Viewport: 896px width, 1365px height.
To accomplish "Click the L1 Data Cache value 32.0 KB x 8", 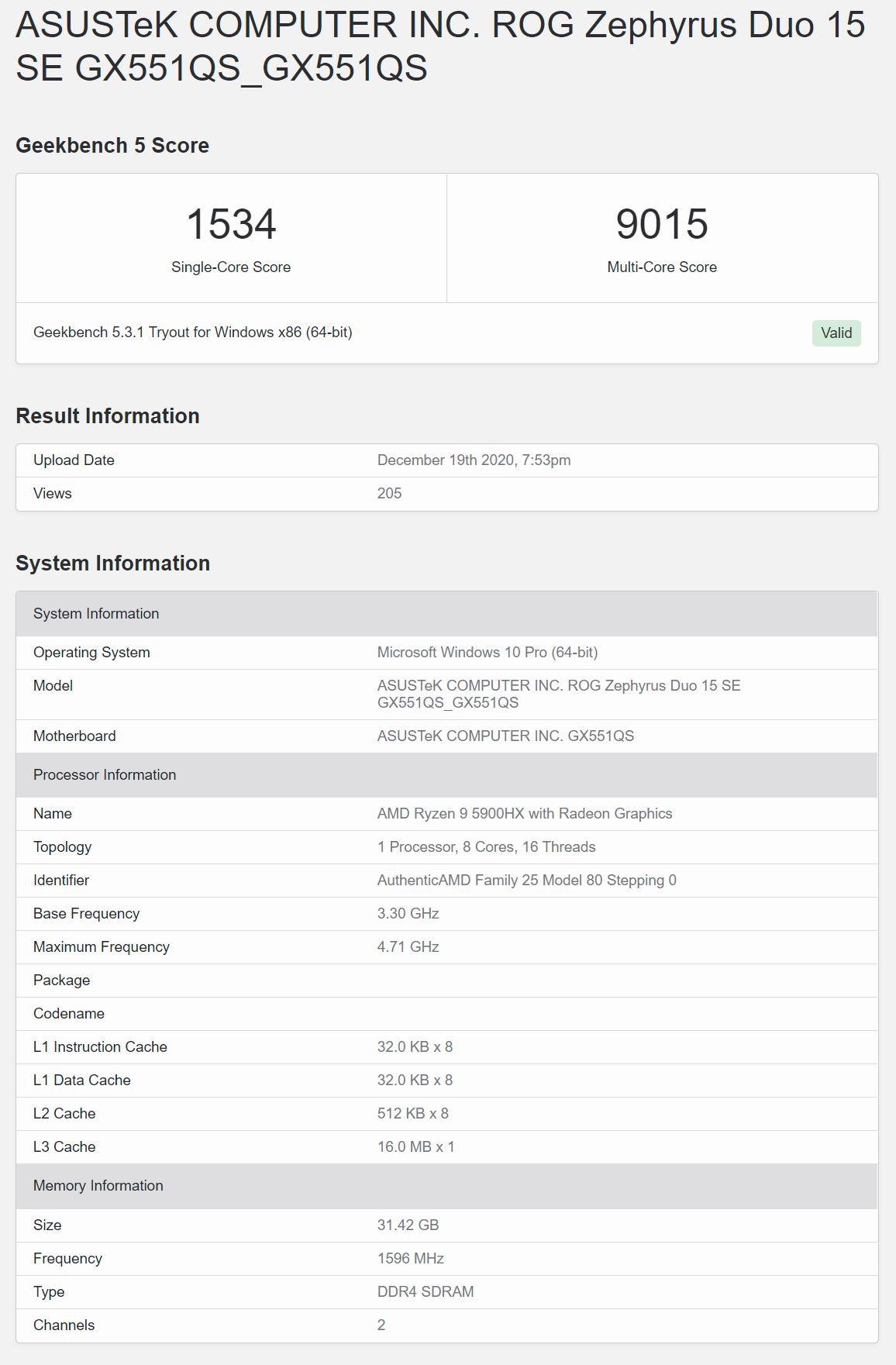I will point(415,1081).
